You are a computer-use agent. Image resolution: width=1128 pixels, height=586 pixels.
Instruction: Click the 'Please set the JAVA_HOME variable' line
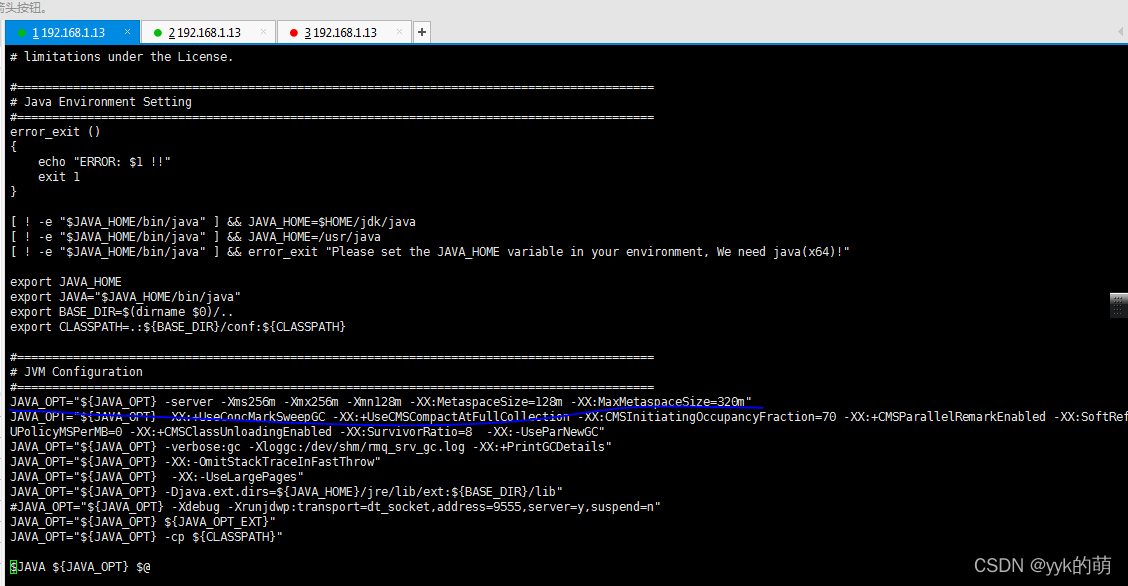430,252
